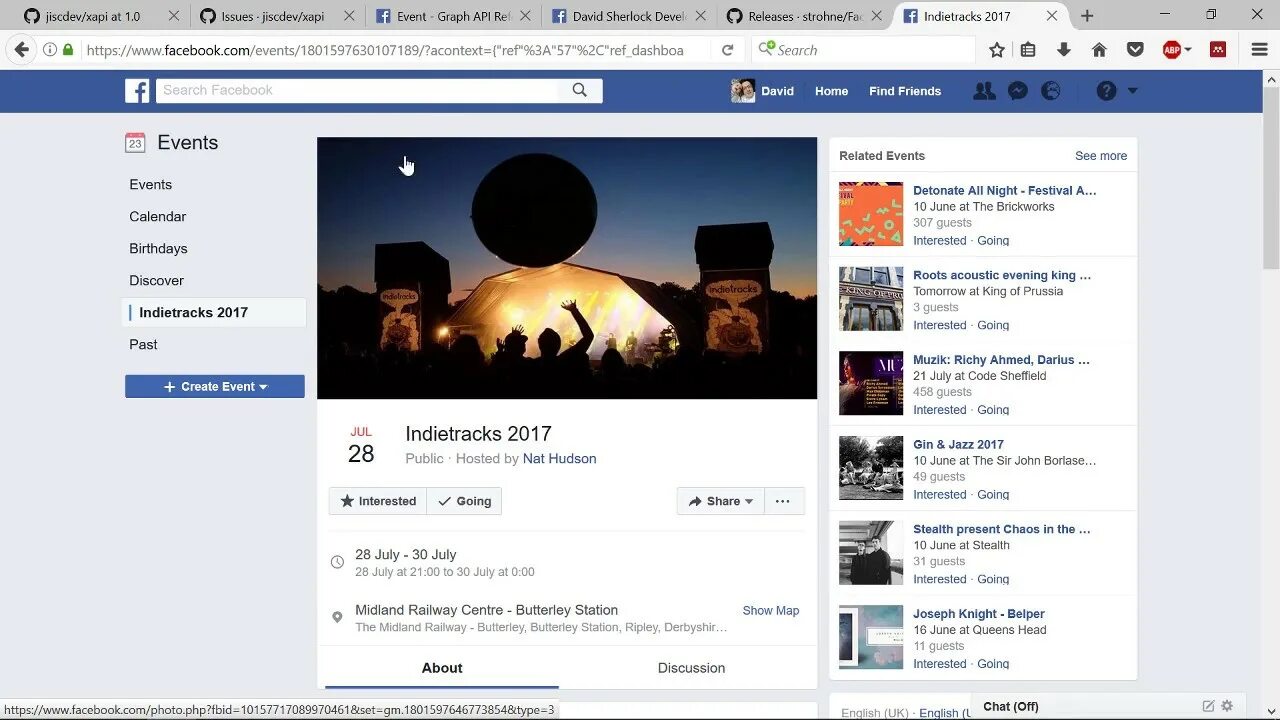
Task: Open the browser downloads arrow icon
Action: click(1064, 50)
